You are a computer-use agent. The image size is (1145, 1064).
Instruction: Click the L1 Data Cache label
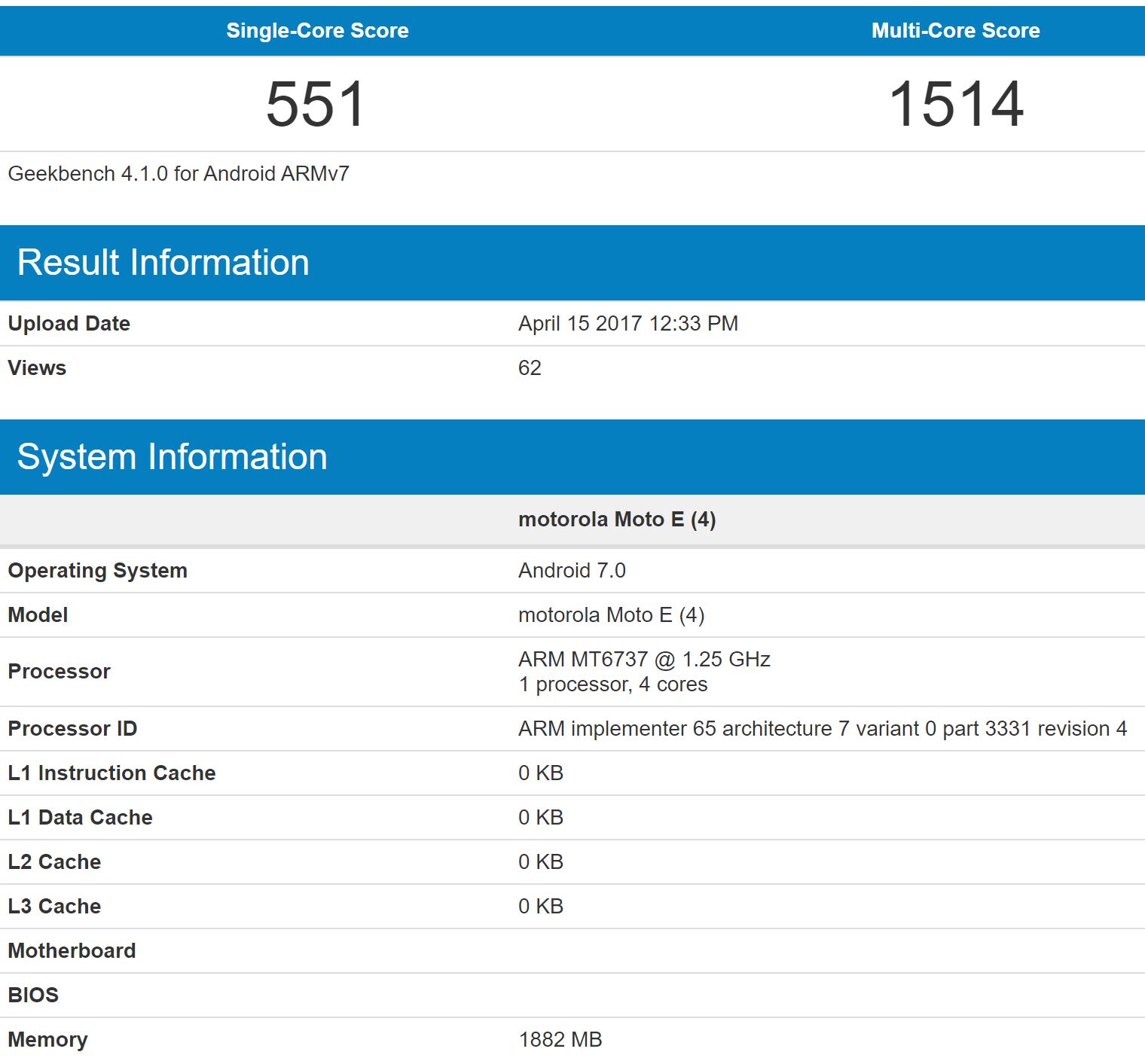80,818
